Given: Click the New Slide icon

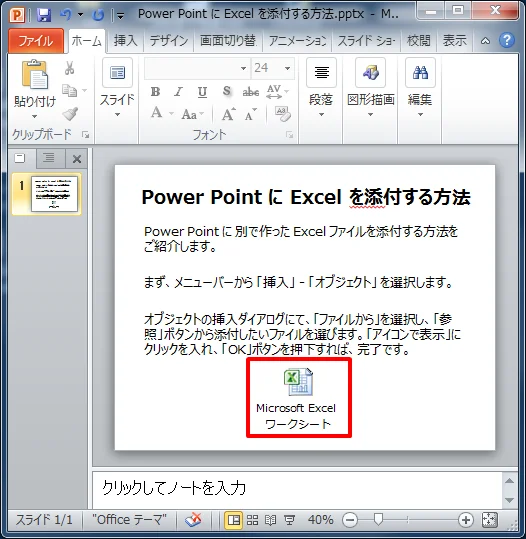Looking at the screenshot, I should click(x=117, y=73).
